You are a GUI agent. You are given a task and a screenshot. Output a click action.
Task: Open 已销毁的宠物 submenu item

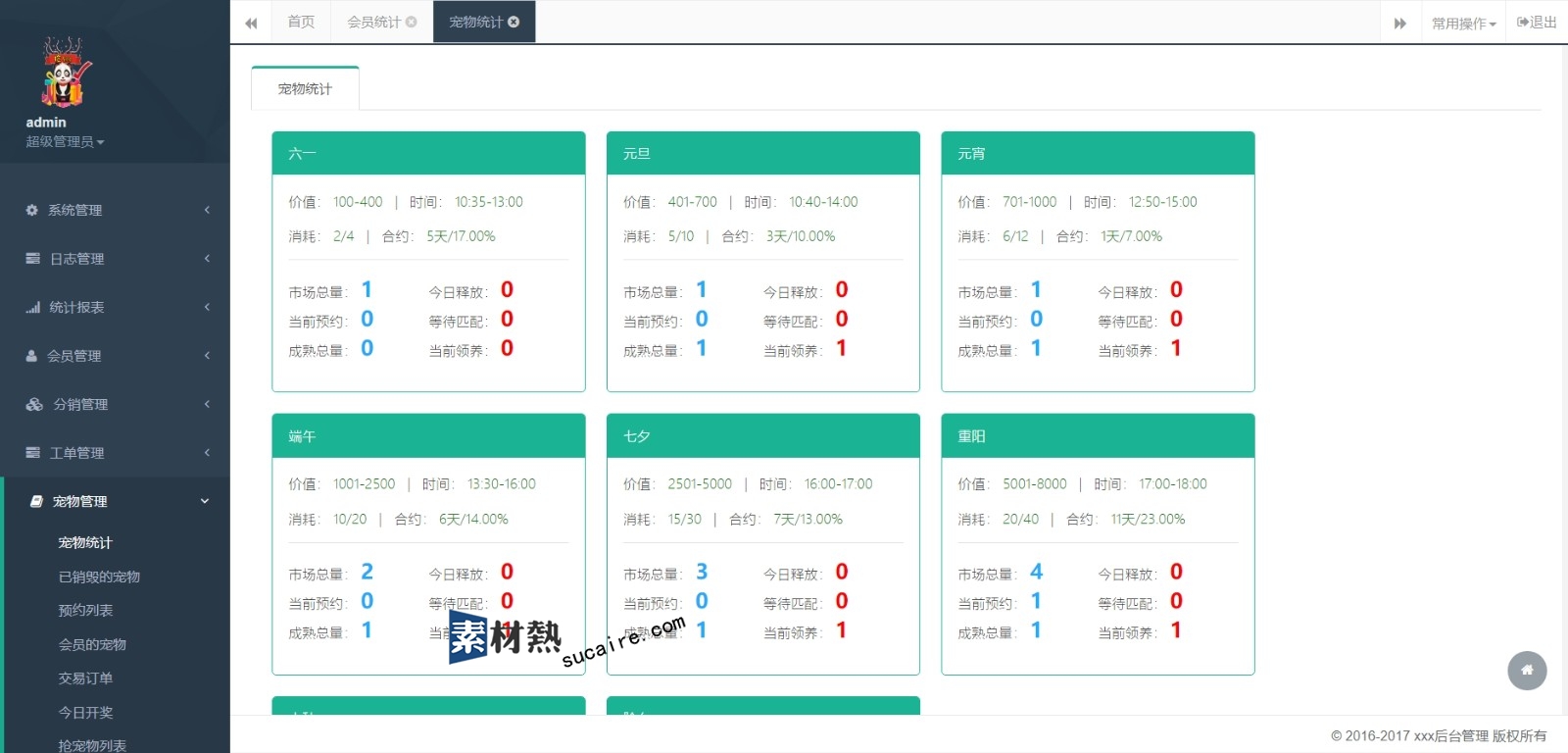tap(99, 577)
